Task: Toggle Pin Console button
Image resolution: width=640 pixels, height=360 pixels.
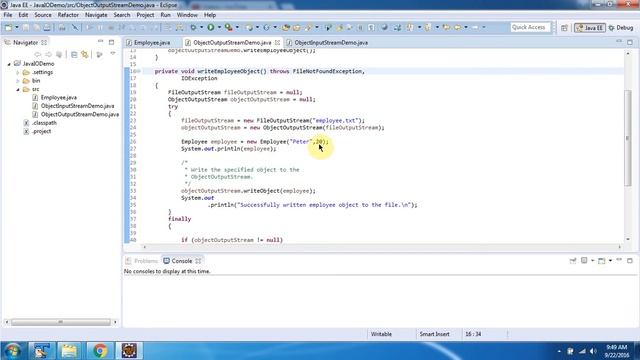Action: 573,260
